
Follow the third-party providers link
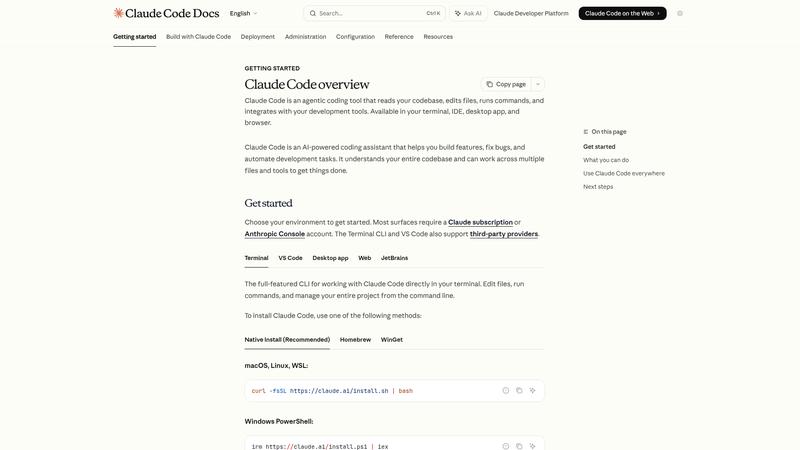click(x=504, y=234)
